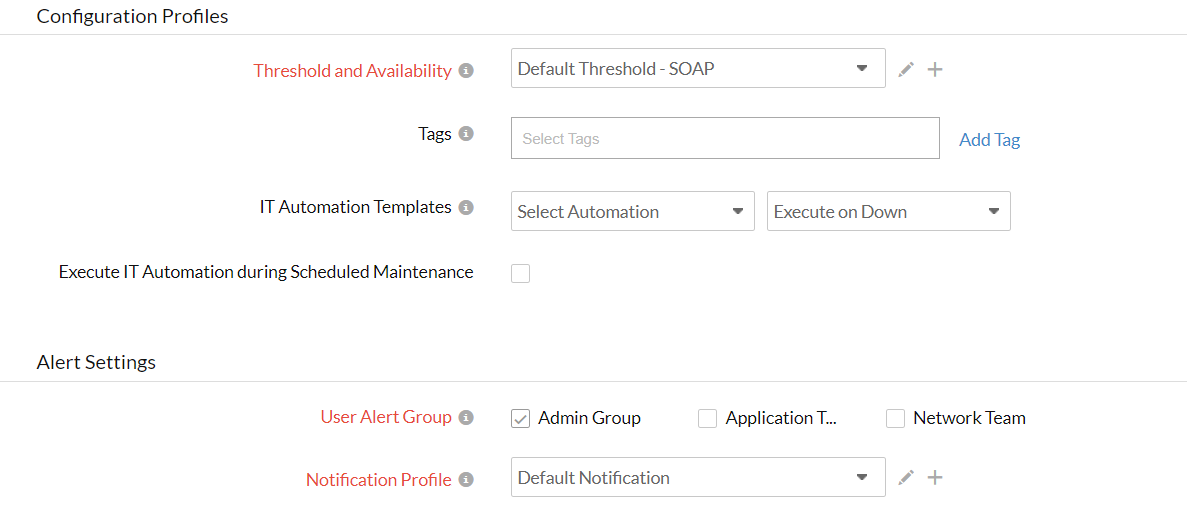
Task: Click info icon next to Tags label
Action: [466, 134]
